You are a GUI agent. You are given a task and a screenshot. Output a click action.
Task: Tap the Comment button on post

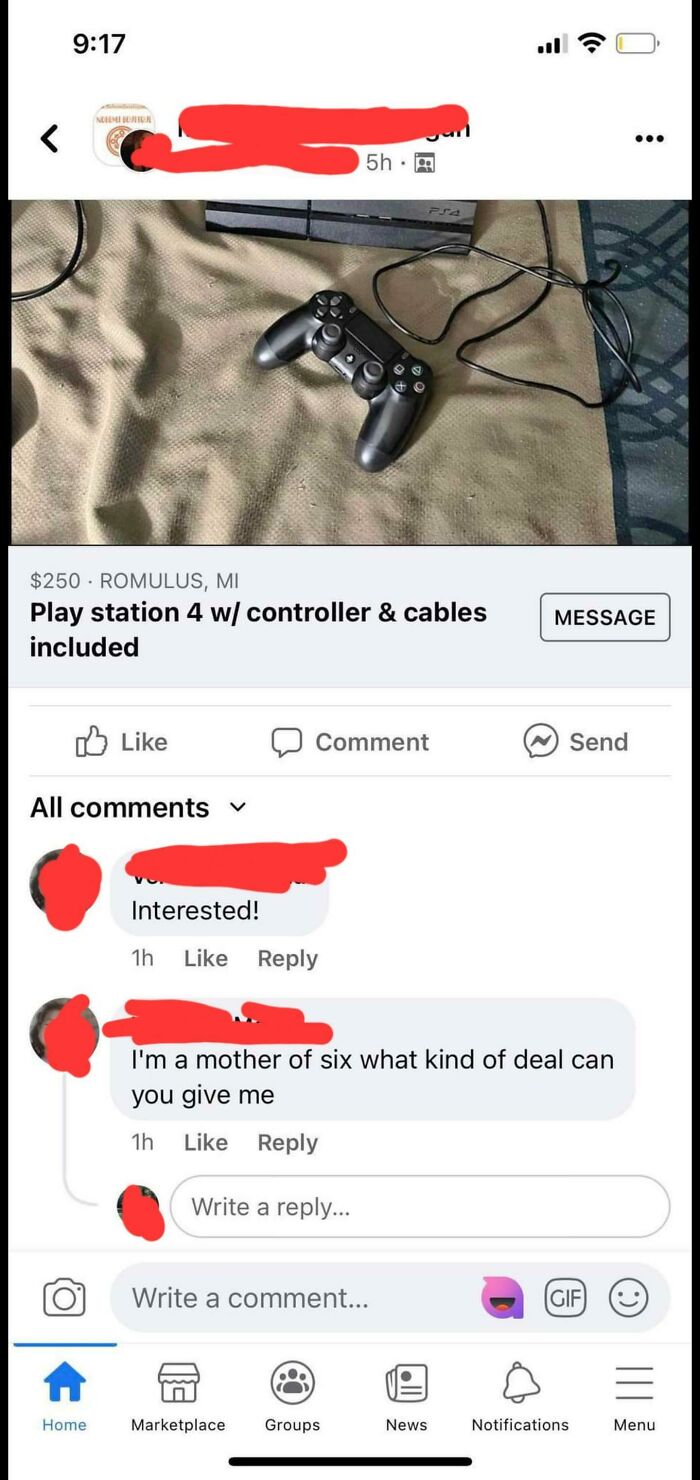point(350,742)
